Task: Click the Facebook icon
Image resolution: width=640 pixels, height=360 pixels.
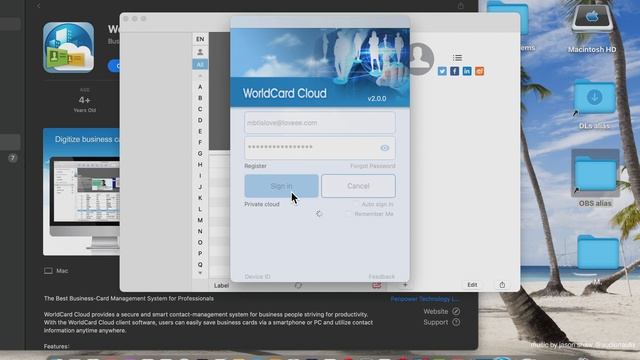Action: 455,71
